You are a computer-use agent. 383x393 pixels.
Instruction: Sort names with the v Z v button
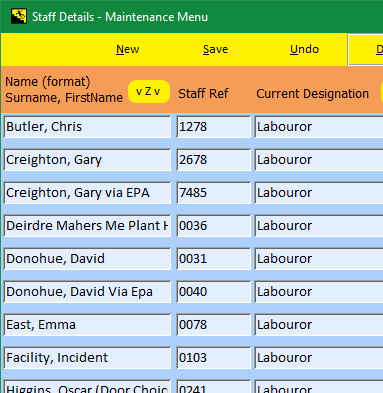coord(149,91)
